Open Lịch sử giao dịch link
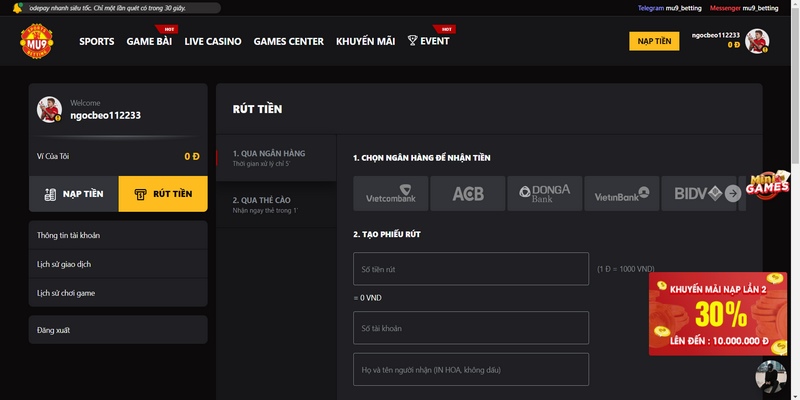 pos(65,264)
